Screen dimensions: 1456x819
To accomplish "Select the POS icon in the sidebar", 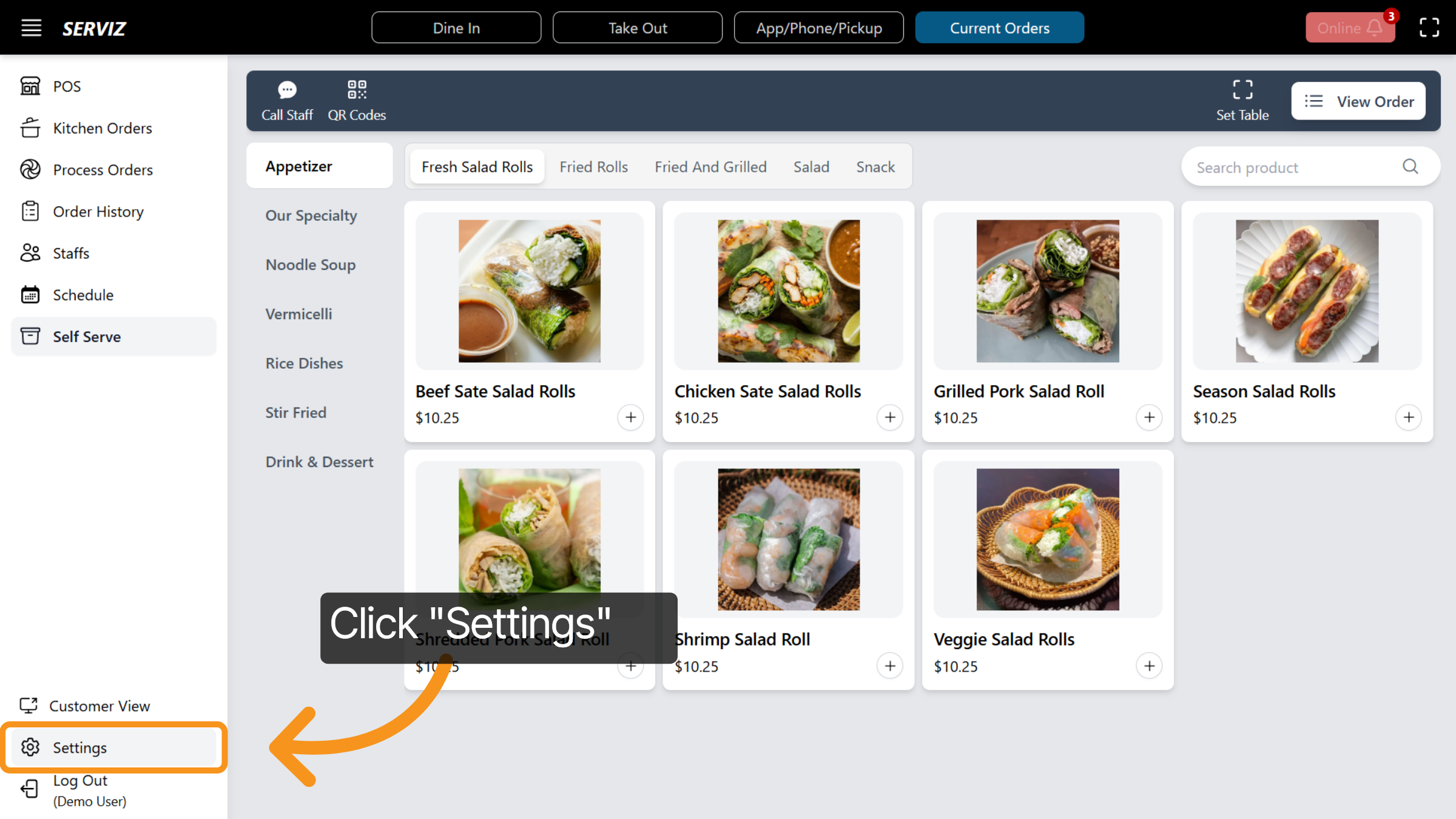I will (x=31, y=86).
